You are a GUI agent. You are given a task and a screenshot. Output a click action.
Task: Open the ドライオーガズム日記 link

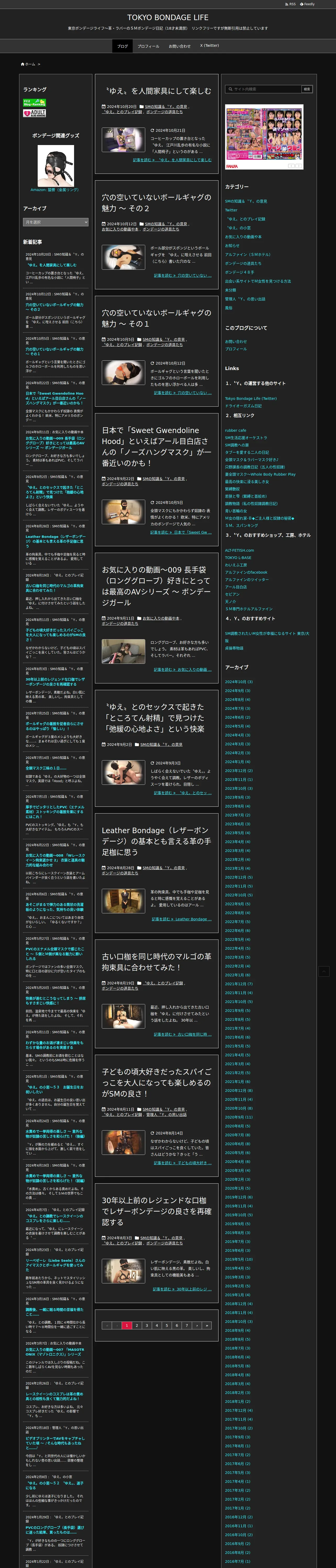(x=243, y=406)
